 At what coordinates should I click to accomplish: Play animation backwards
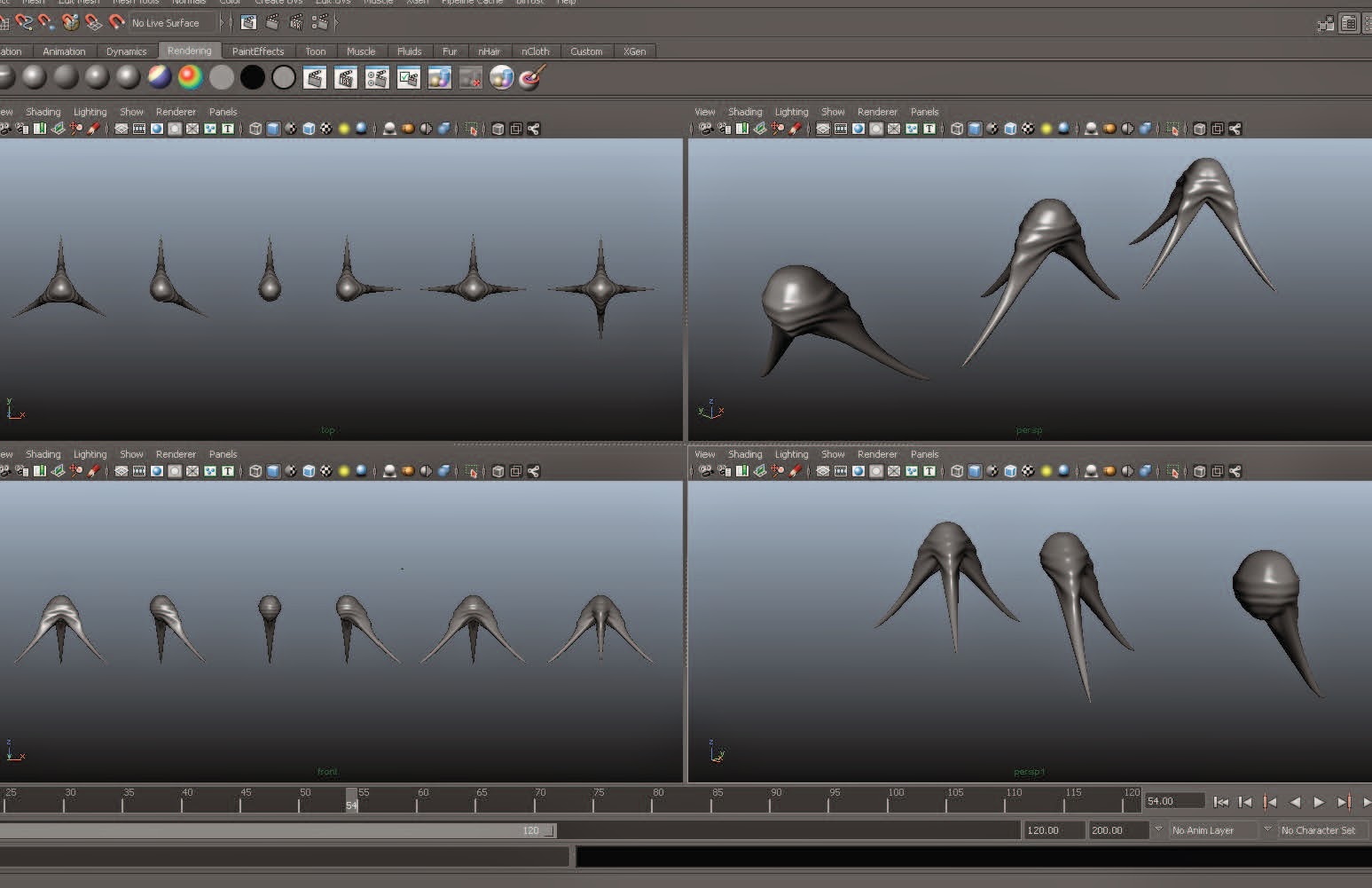(1295, 802)
